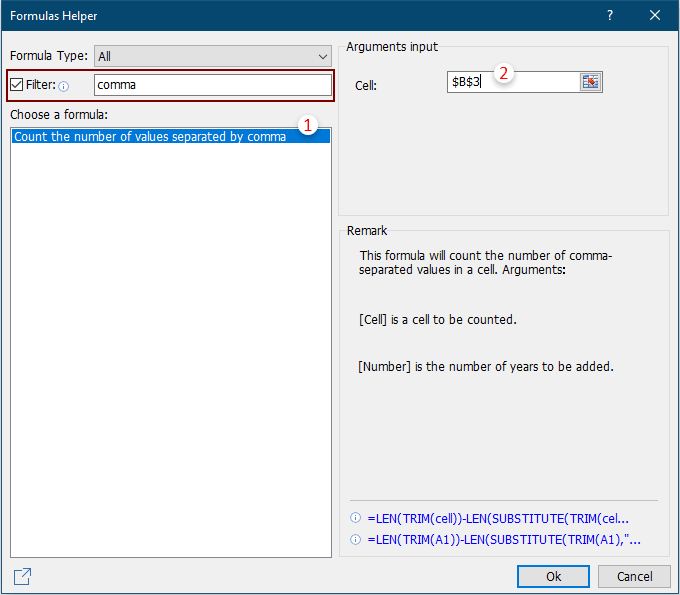The image size is (680, 595).
Task: Click the =LEN(TRIM(A1)) formula text
Action: click(x=504, y=540)
